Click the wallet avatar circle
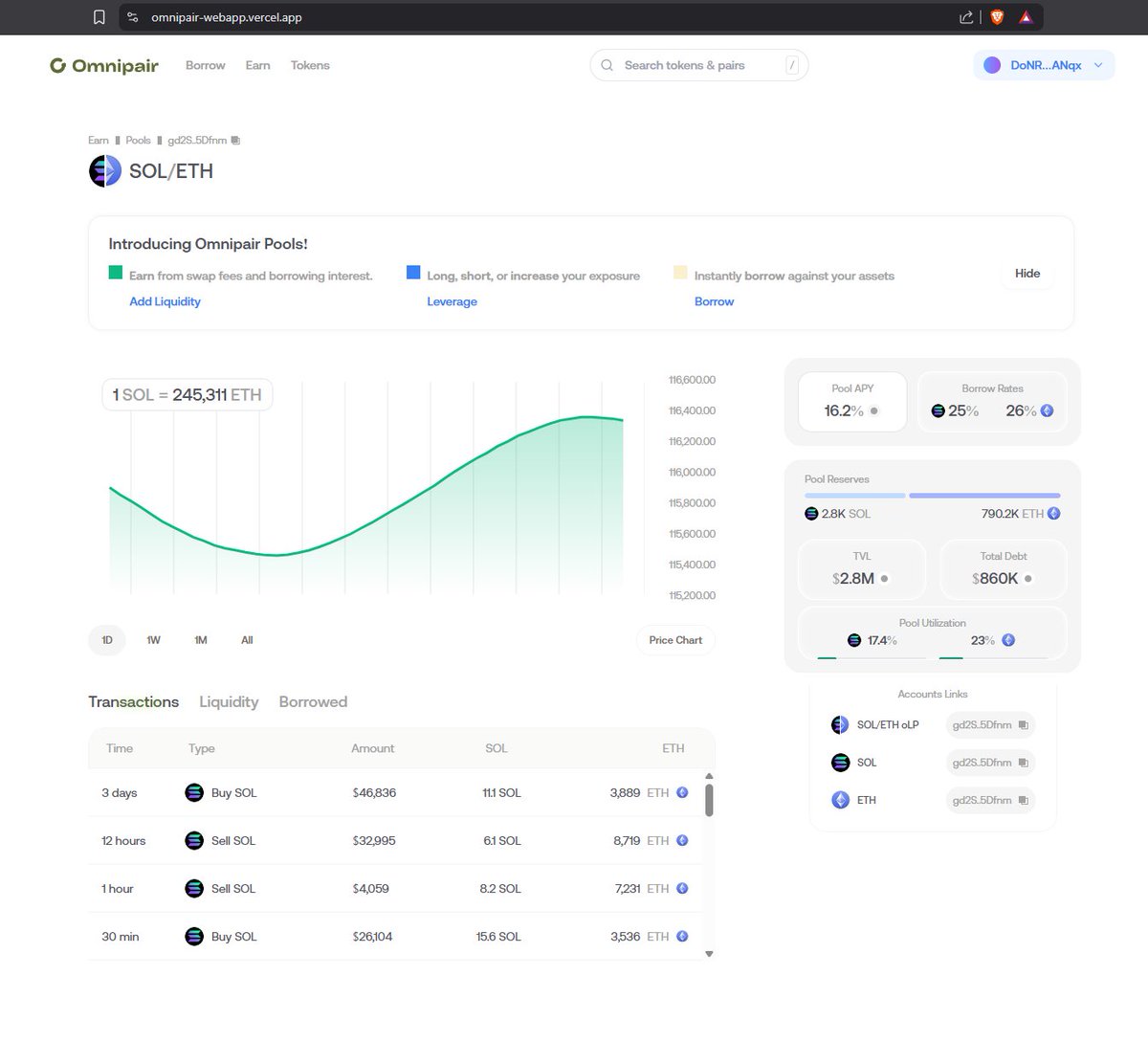The height and width of the screenshot is (1064, 1148). tap(992, 65)
